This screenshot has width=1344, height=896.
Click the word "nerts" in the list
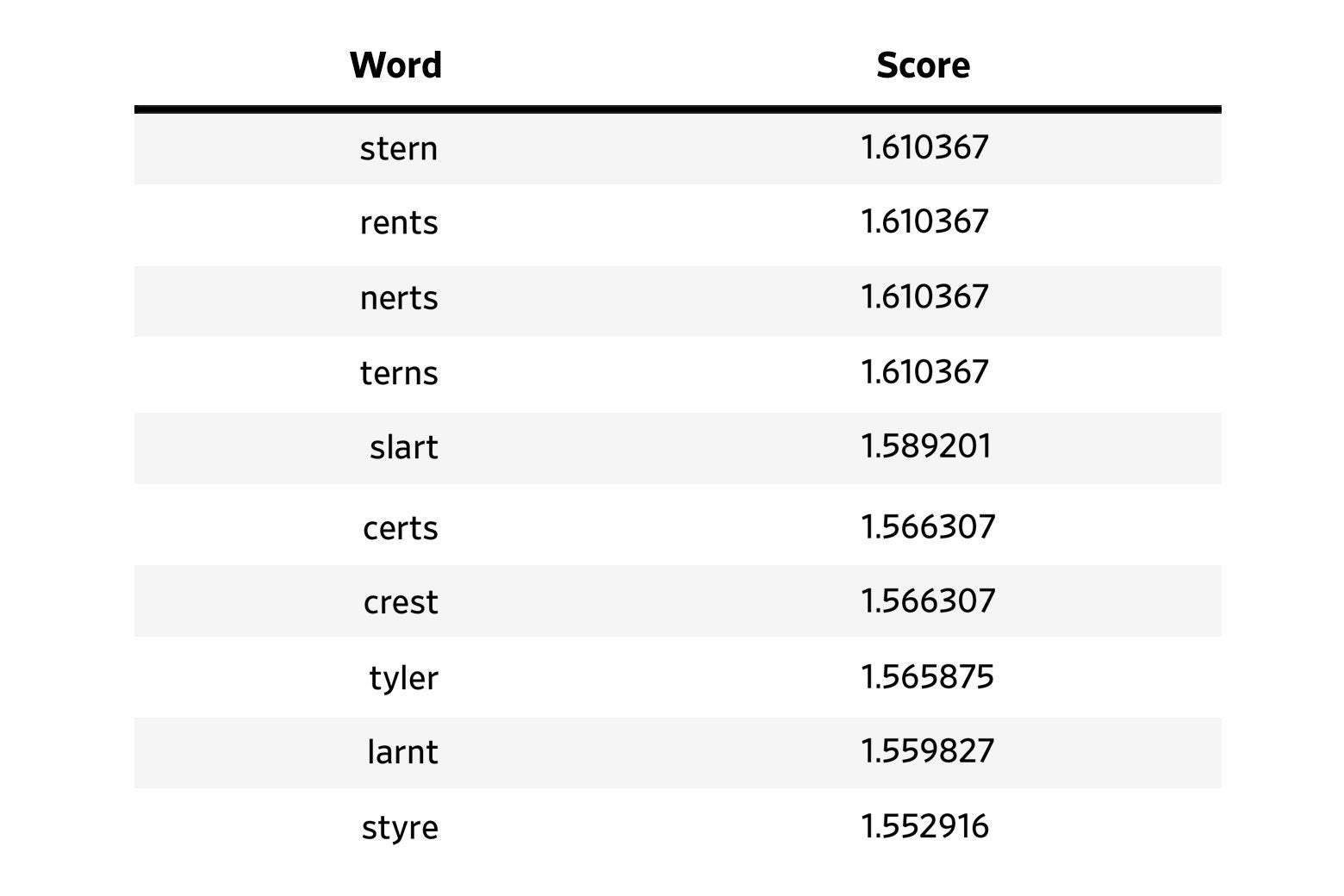(x=399, y=298)
